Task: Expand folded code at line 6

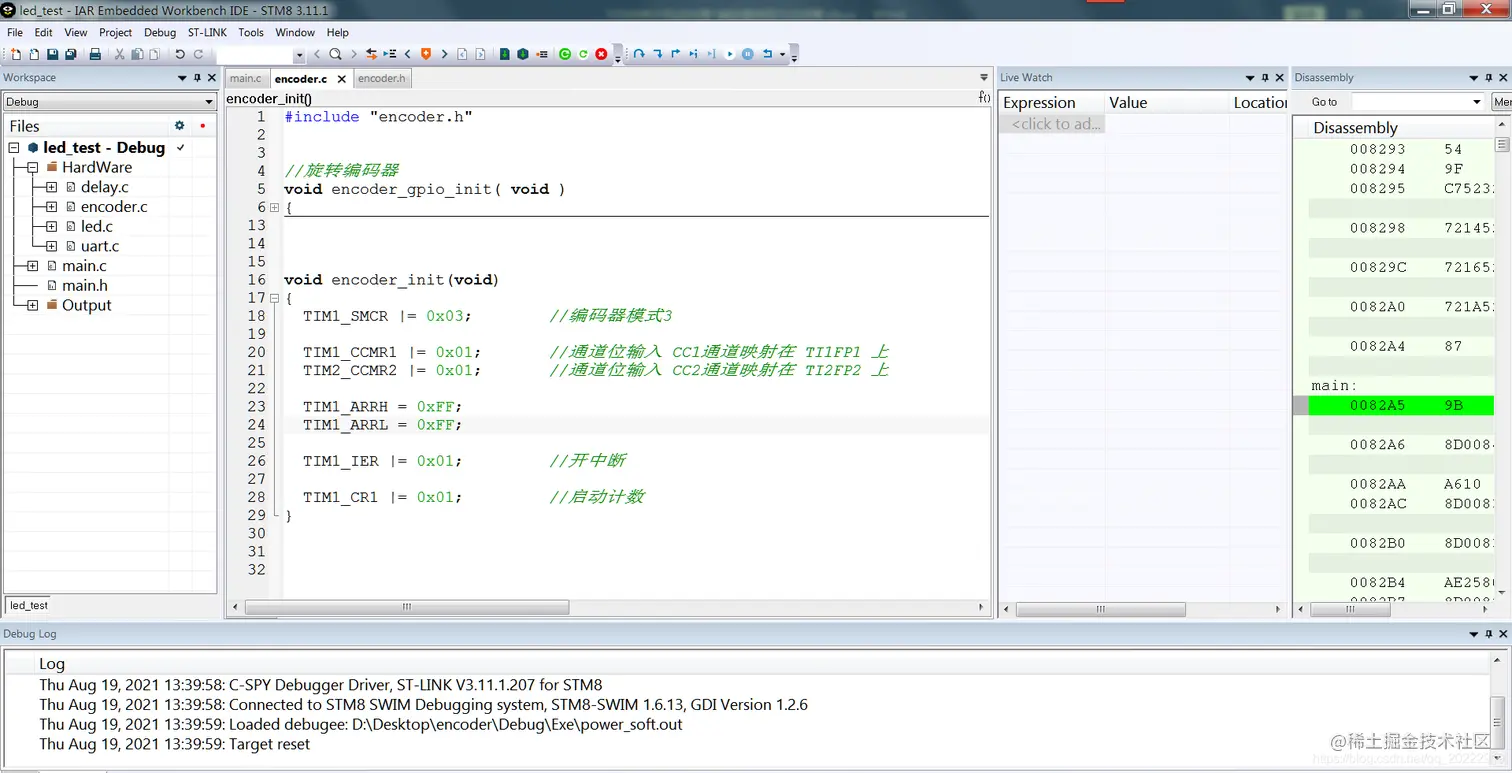Action: click(x=275, y=207)
